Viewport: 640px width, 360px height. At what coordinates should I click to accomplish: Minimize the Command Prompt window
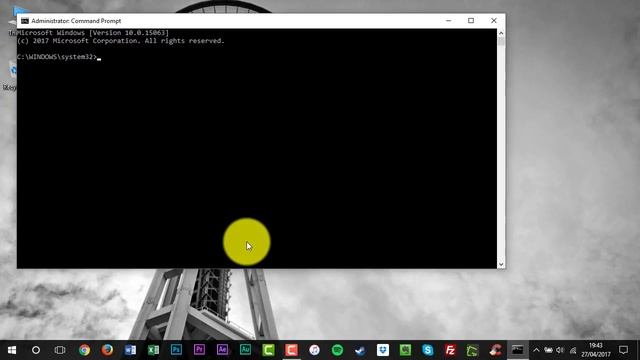449,21
